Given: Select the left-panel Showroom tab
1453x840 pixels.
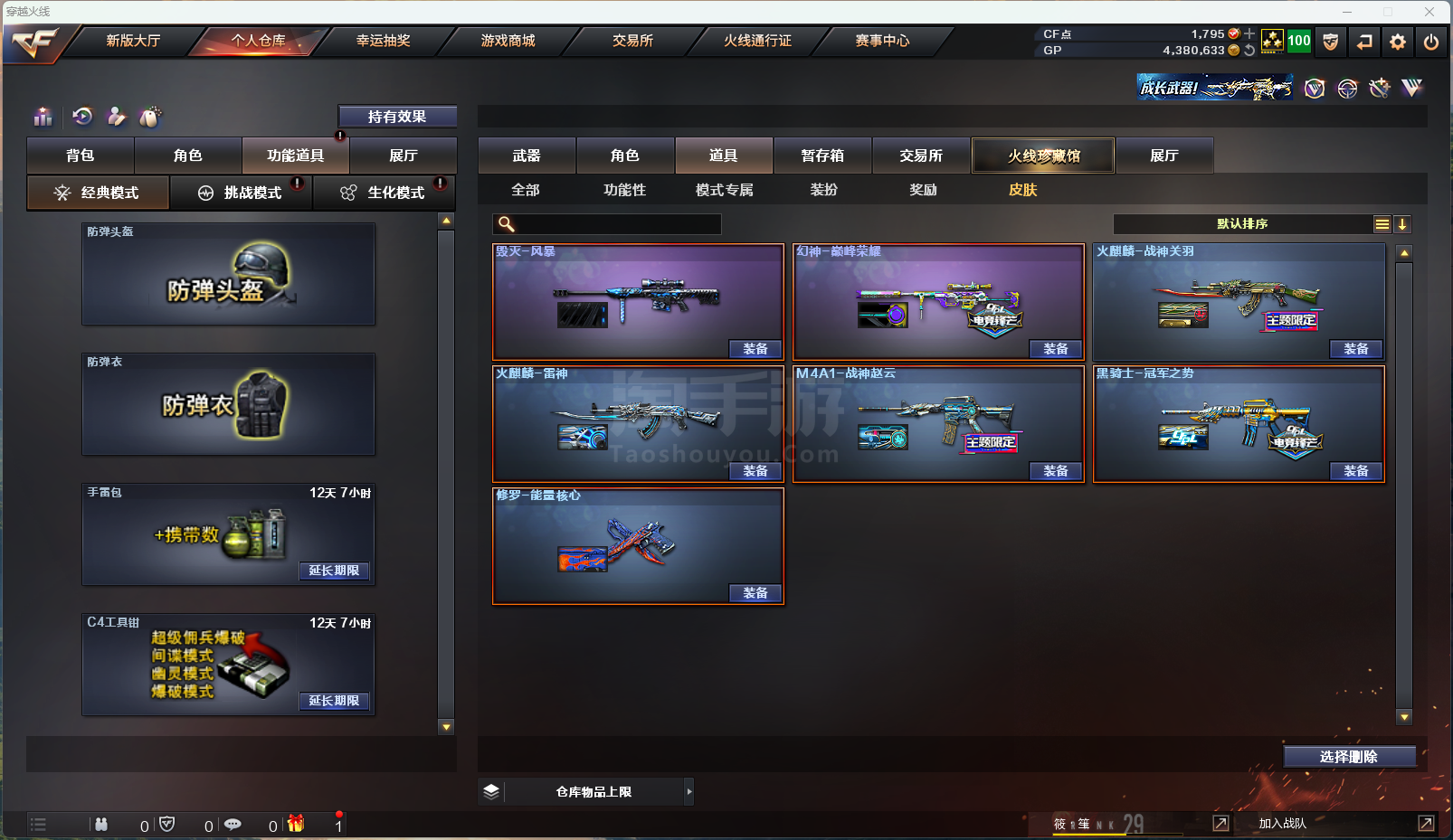Looking at the screenshot, I should (x=404, y=156).
